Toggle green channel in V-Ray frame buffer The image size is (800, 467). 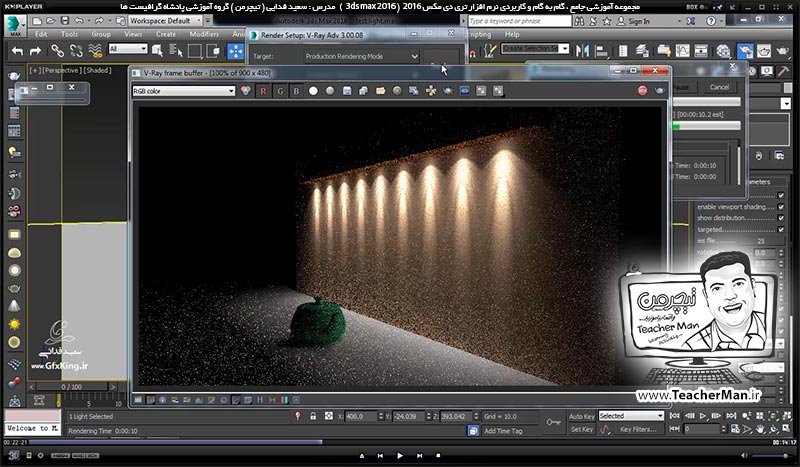(280, 91)
